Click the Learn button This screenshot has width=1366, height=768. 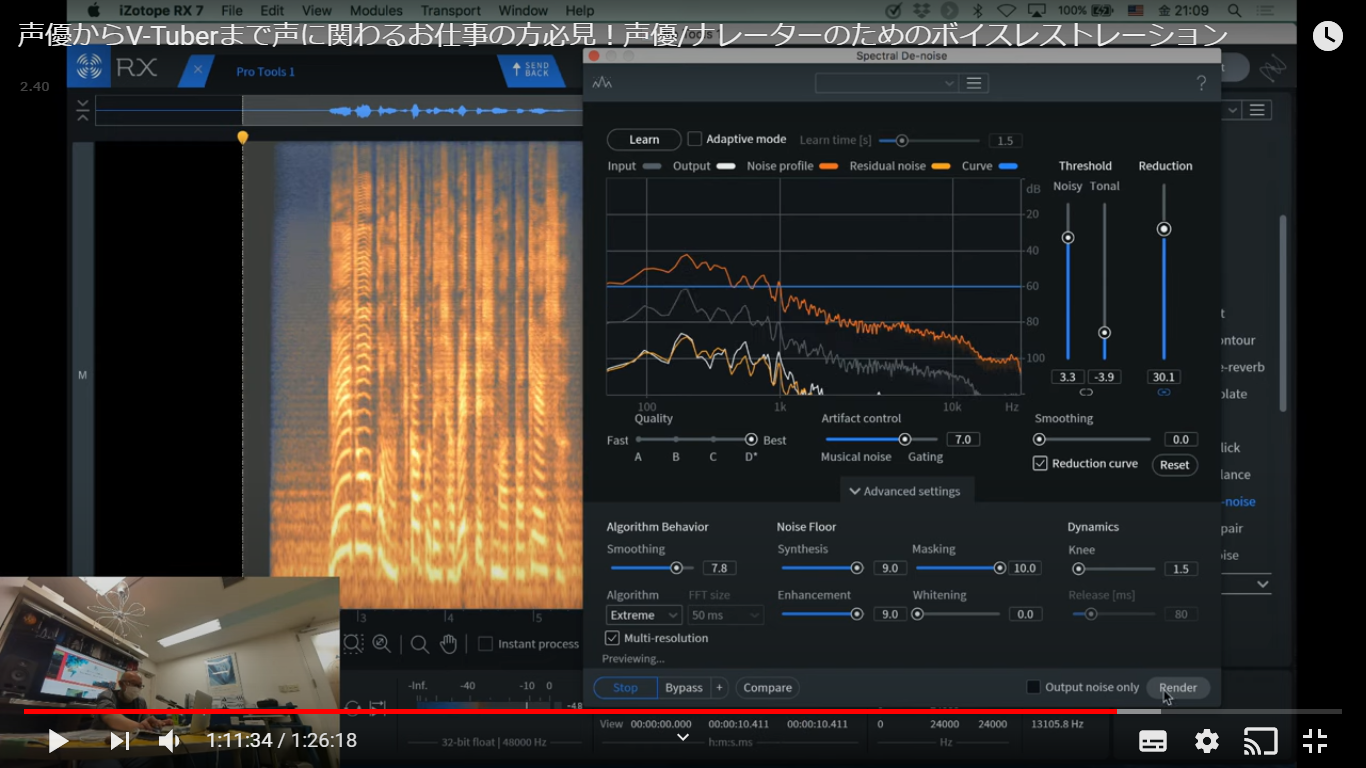pos(644,140)
